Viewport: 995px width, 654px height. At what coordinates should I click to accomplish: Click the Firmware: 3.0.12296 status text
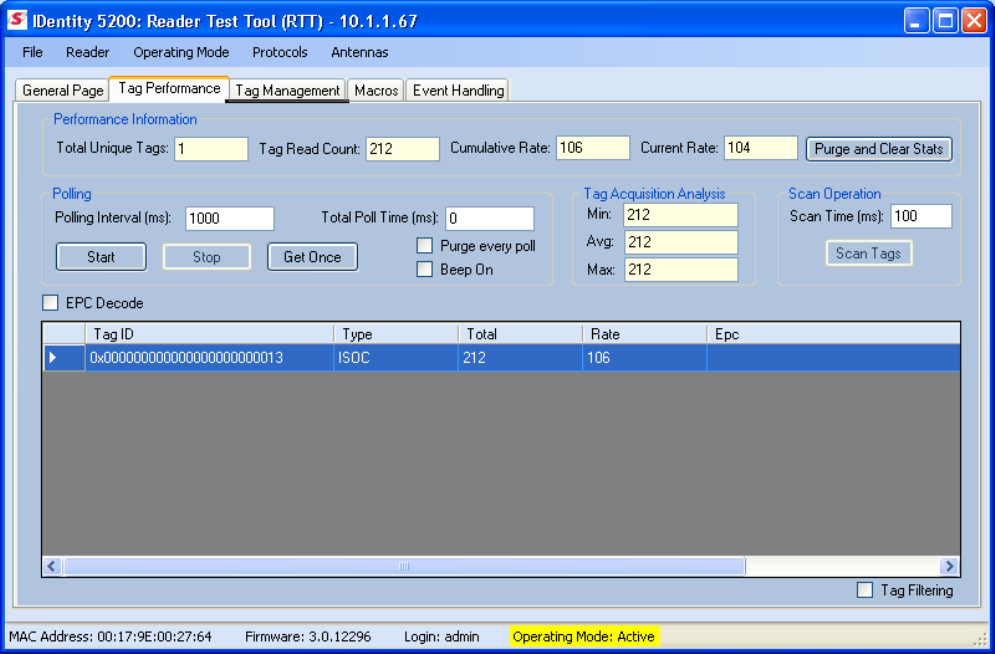coord(308,636)
